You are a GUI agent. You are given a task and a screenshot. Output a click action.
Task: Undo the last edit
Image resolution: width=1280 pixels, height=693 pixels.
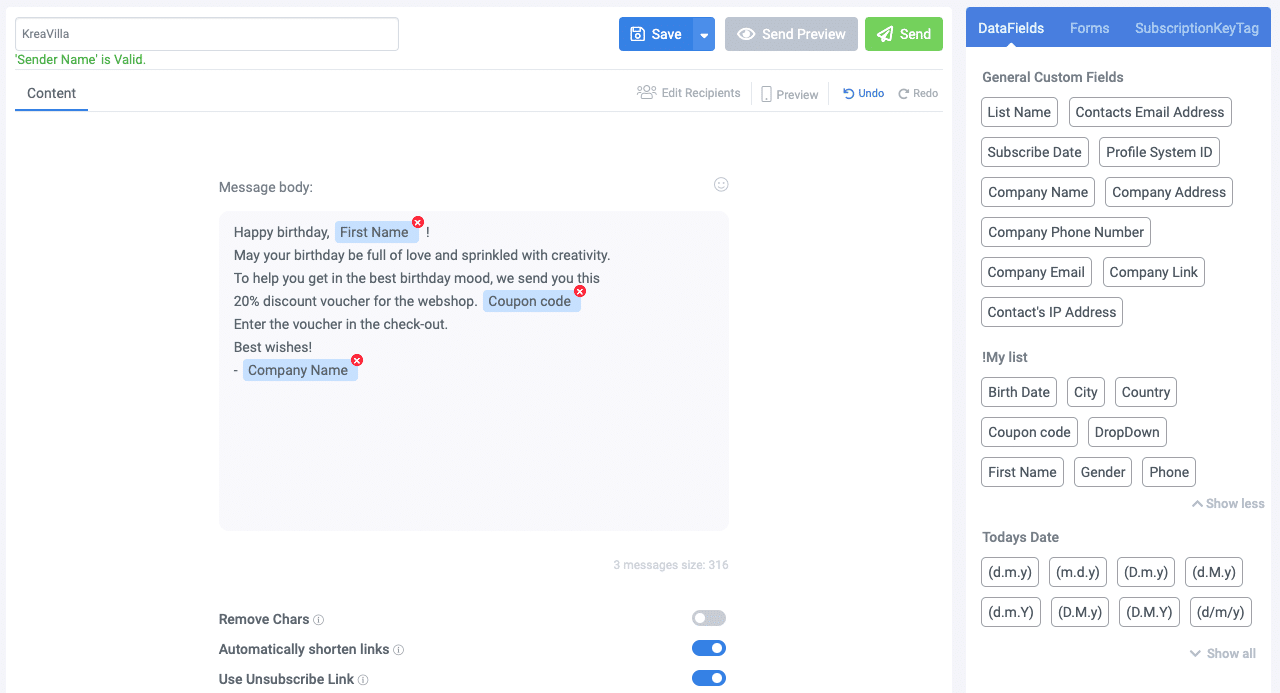(864, 93)
